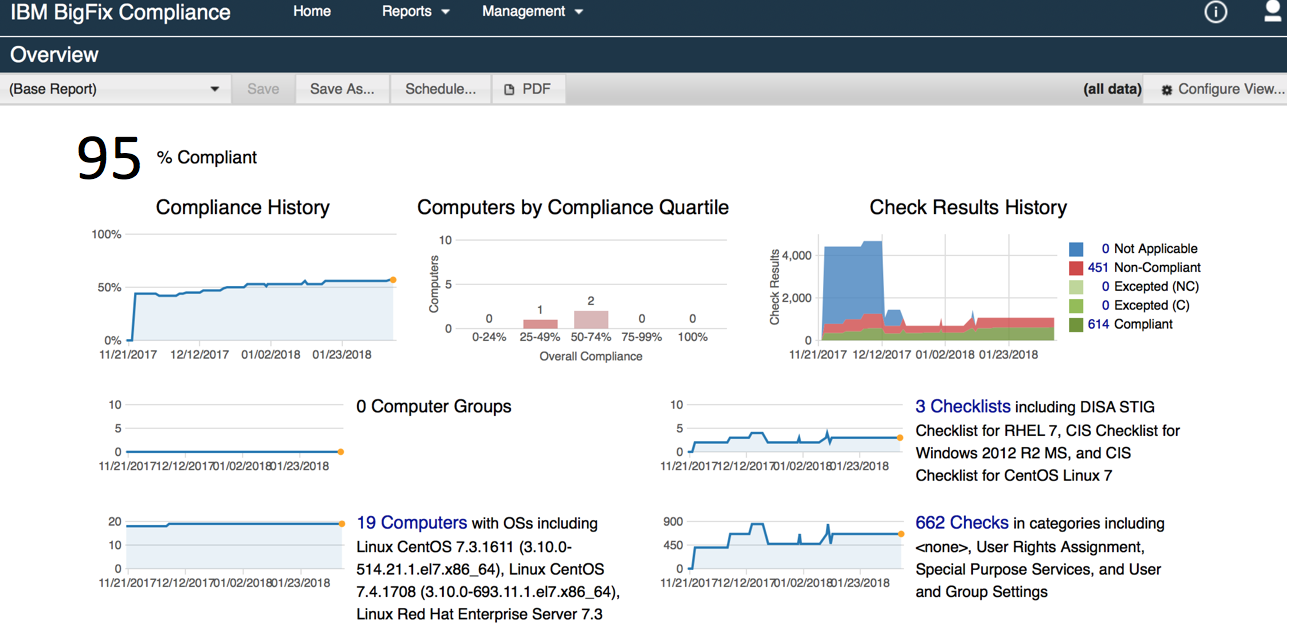Open the Base Report dropdown
The width and height of the screenshot is (1296, 628).
point(115,89)
